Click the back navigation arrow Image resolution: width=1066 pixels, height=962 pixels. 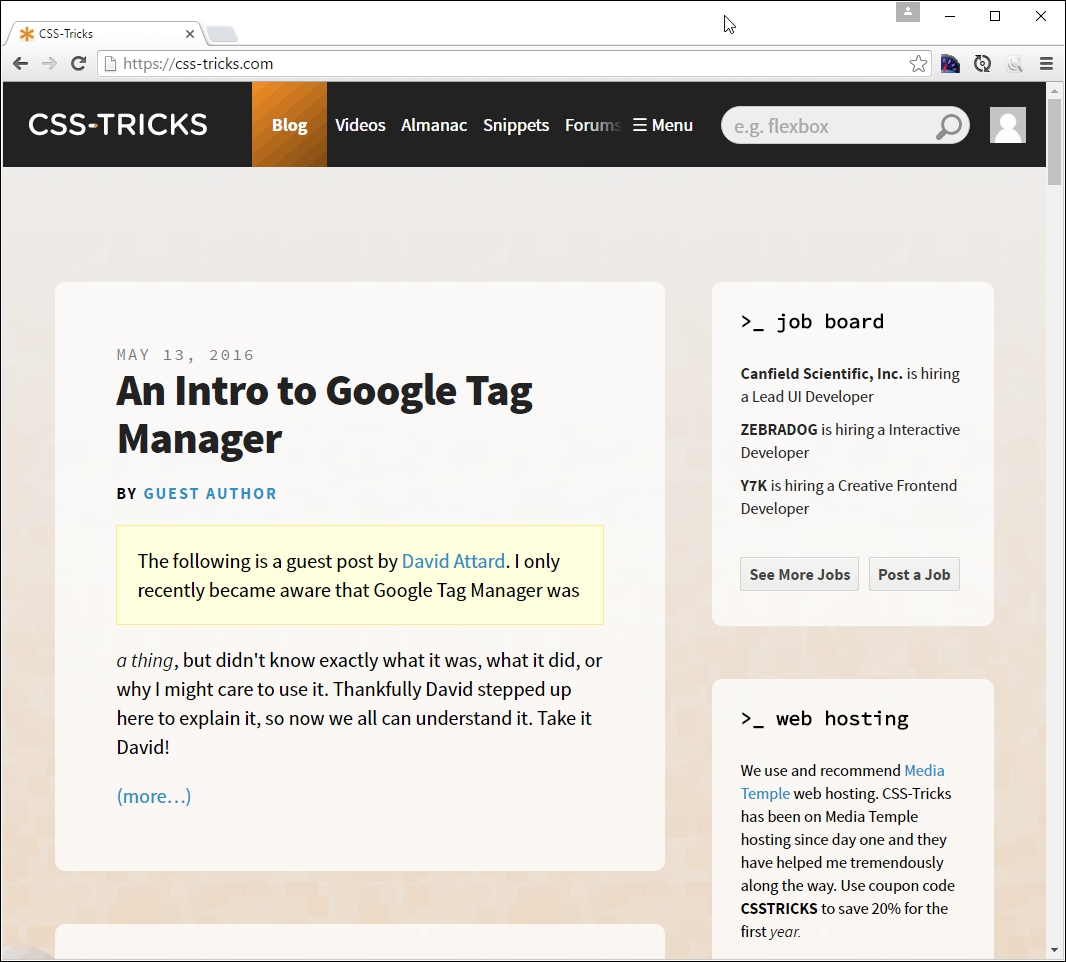(x=20, y=62)
